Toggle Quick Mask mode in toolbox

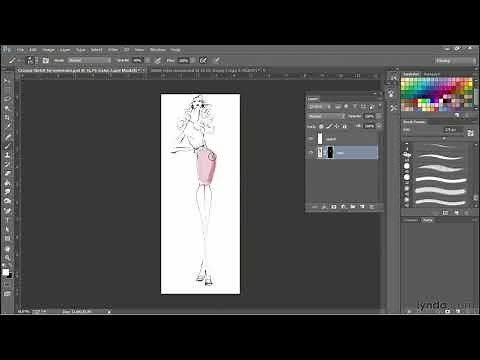tap(7, 285)
